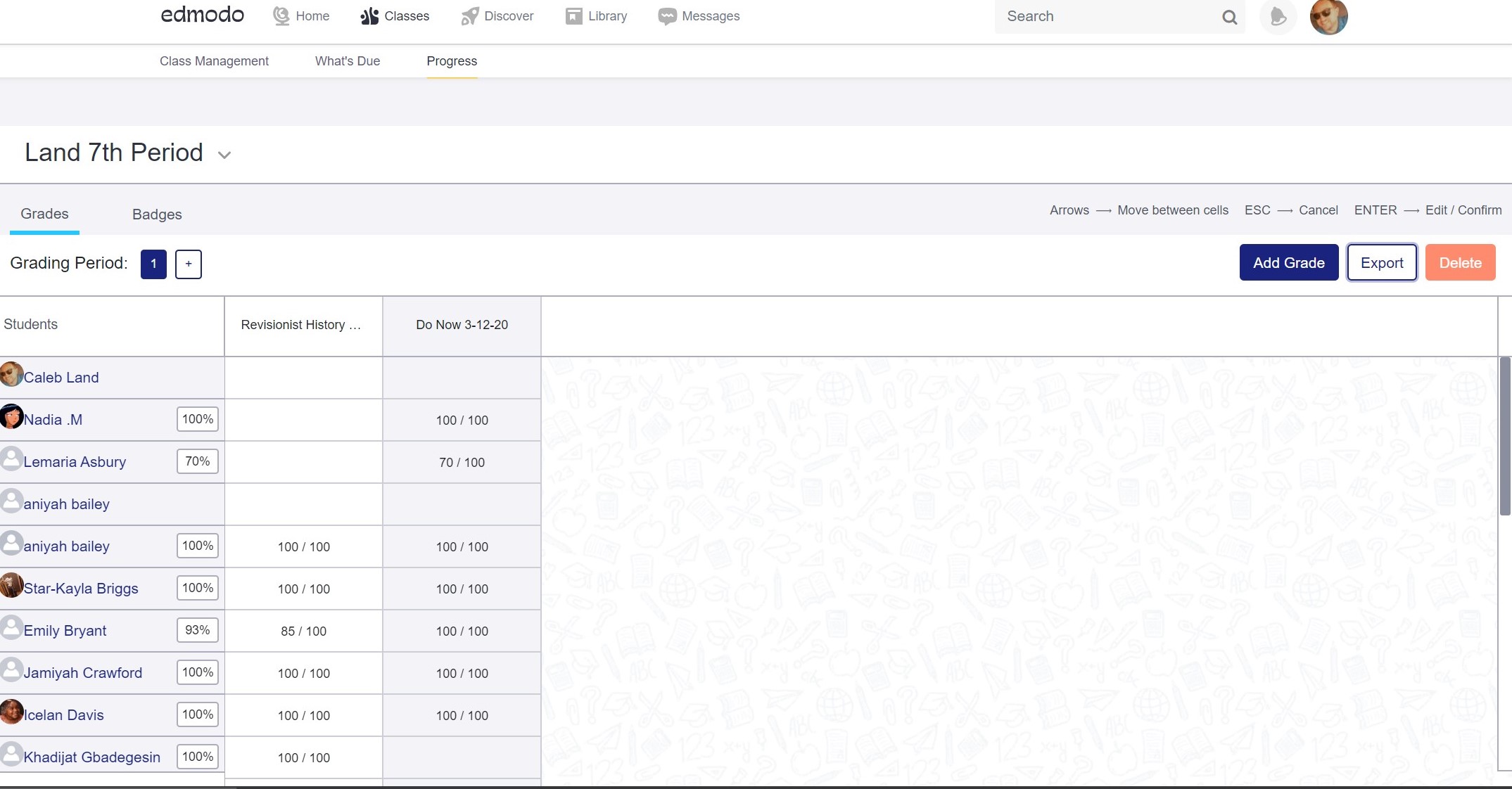Click the Discover rocket icon
Image resolution: width=1512 pixels, height=789 pixels.
pyautogui.click(x=469, y=16)
